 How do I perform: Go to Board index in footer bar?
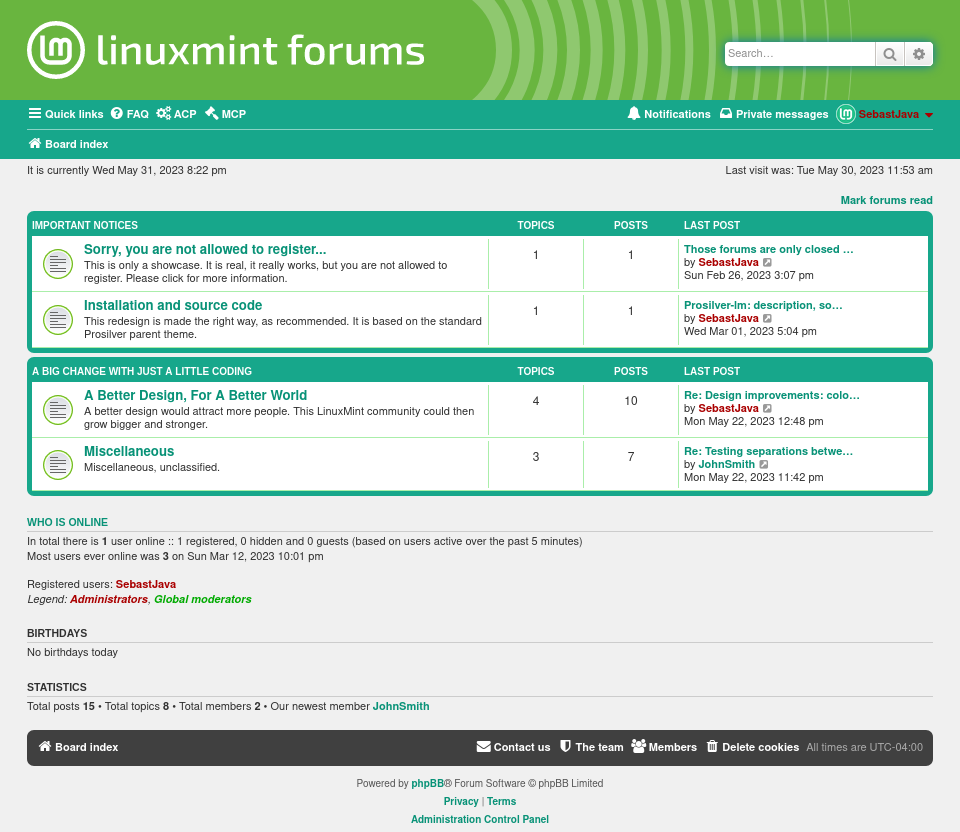click(78, 747)
